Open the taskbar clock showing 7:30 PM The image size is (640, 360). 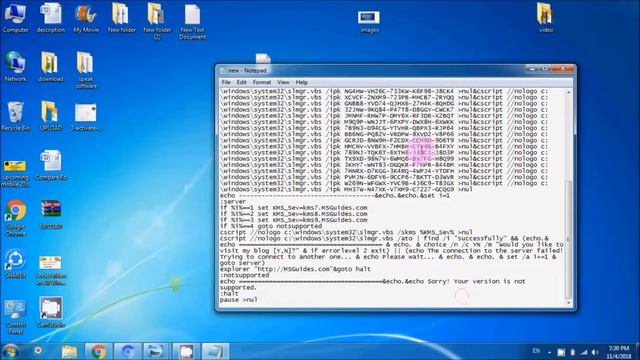point(619,352)
